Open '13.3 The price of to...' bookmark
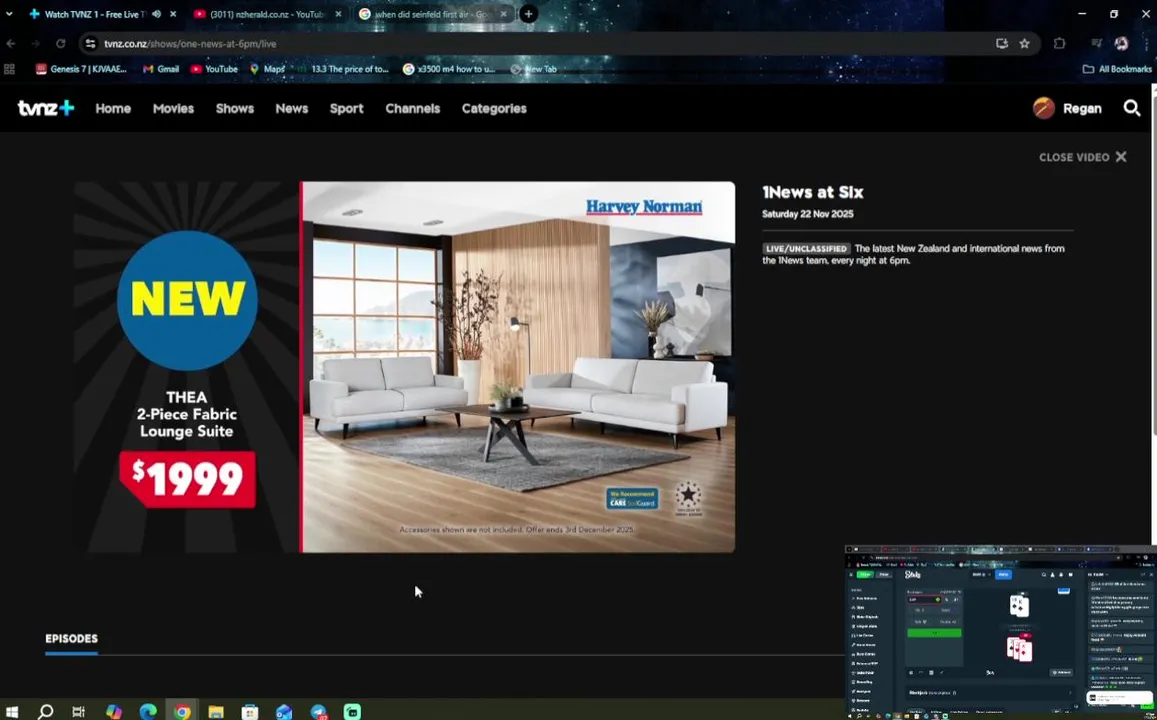This screenshot has height=720, width=1157. tap(342, 69)
